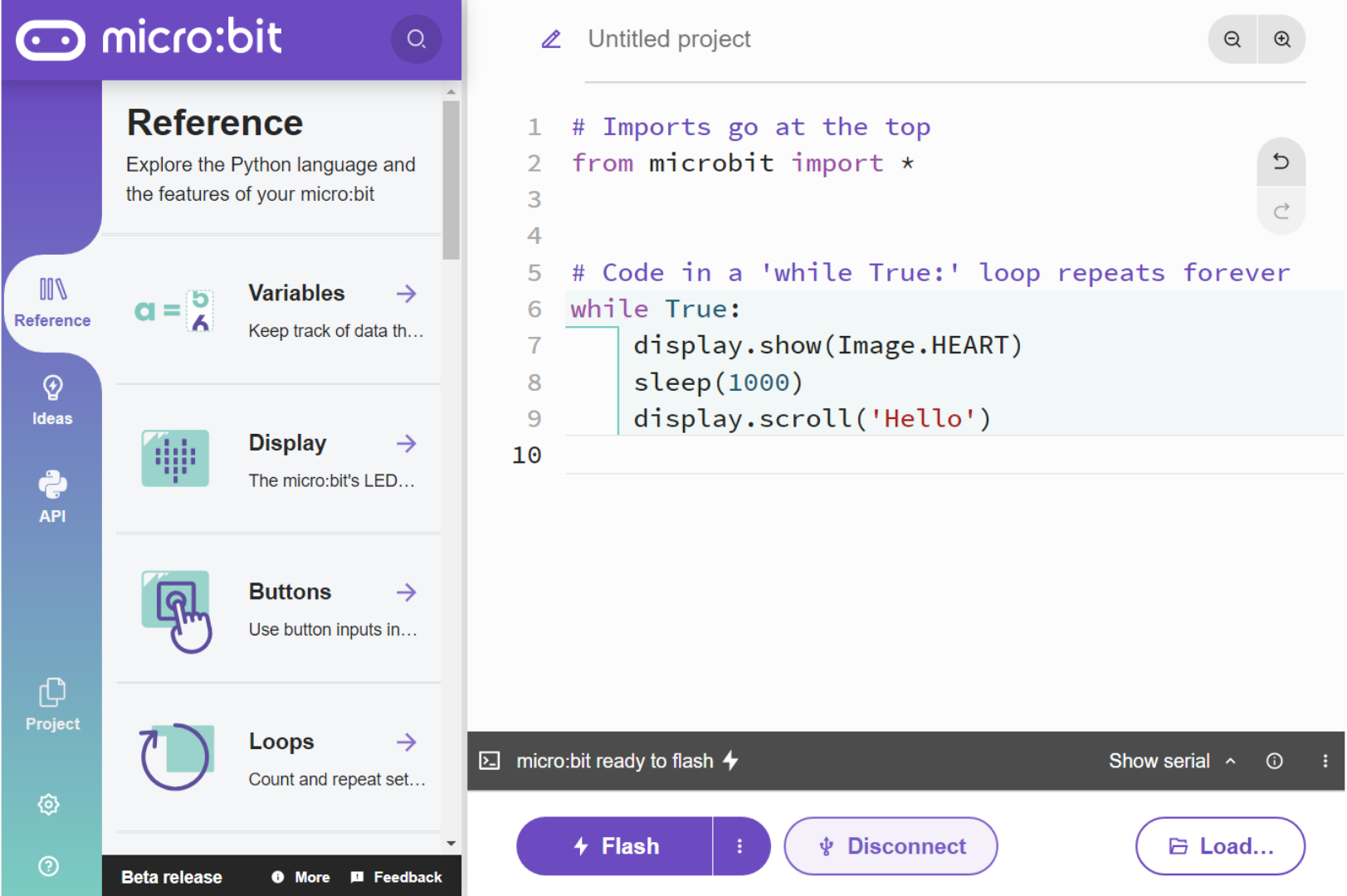Open the serial options three-dot menu
The height and width of the screenshot is (896, 1347).
click(x=1325, y=761)
